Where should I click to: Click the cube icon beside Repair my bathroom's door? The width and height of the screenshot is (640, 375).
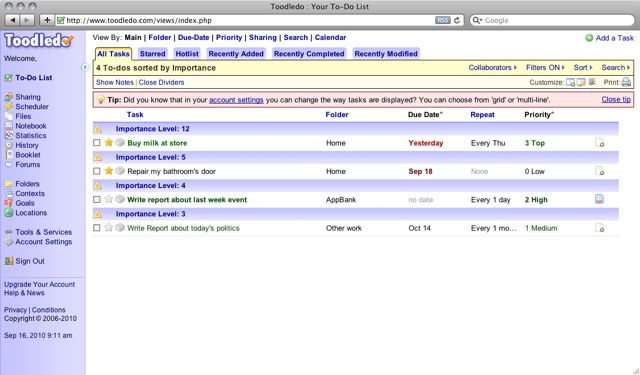point(120,171)
